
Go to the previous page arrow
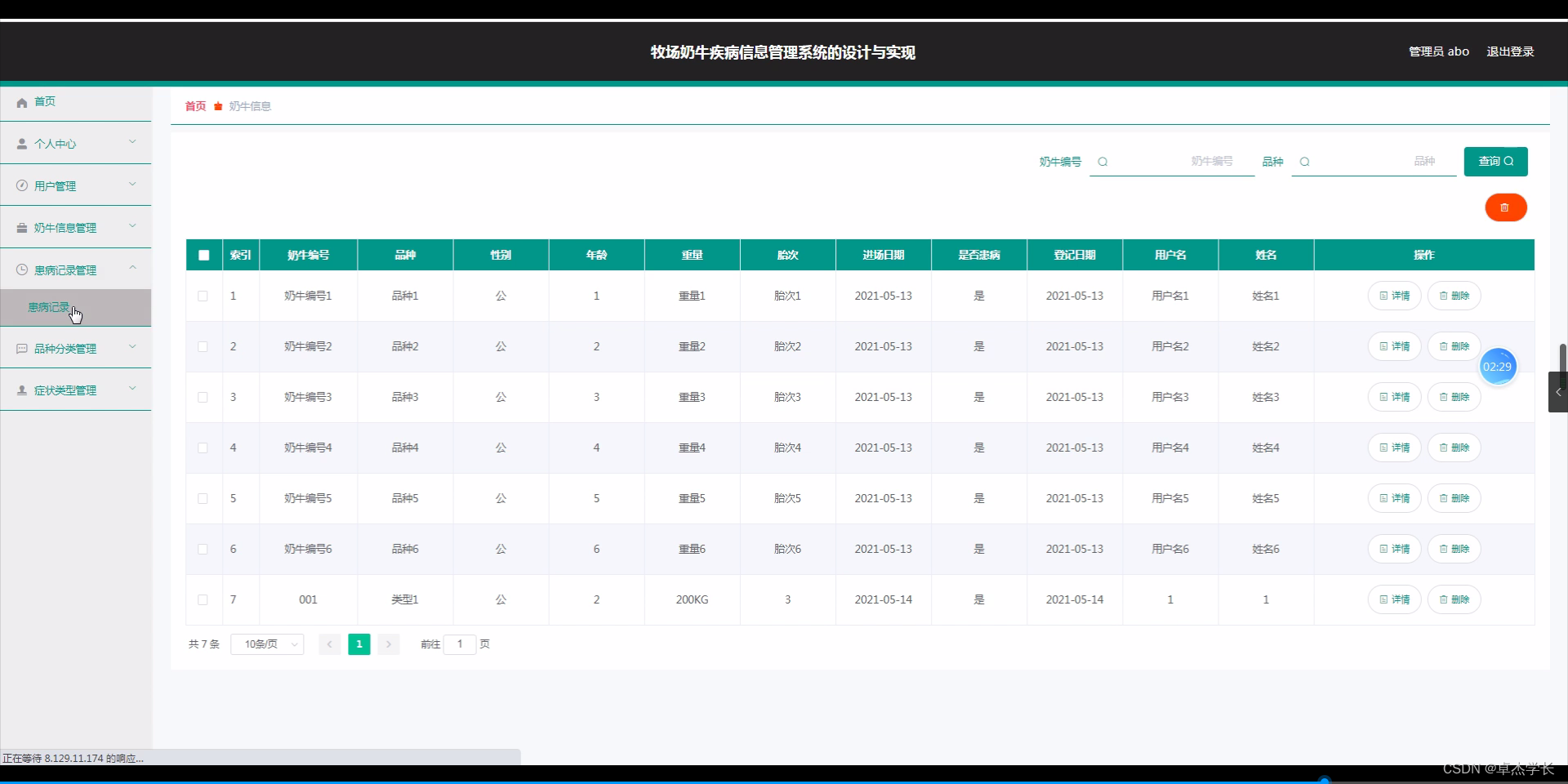point(329,644)
